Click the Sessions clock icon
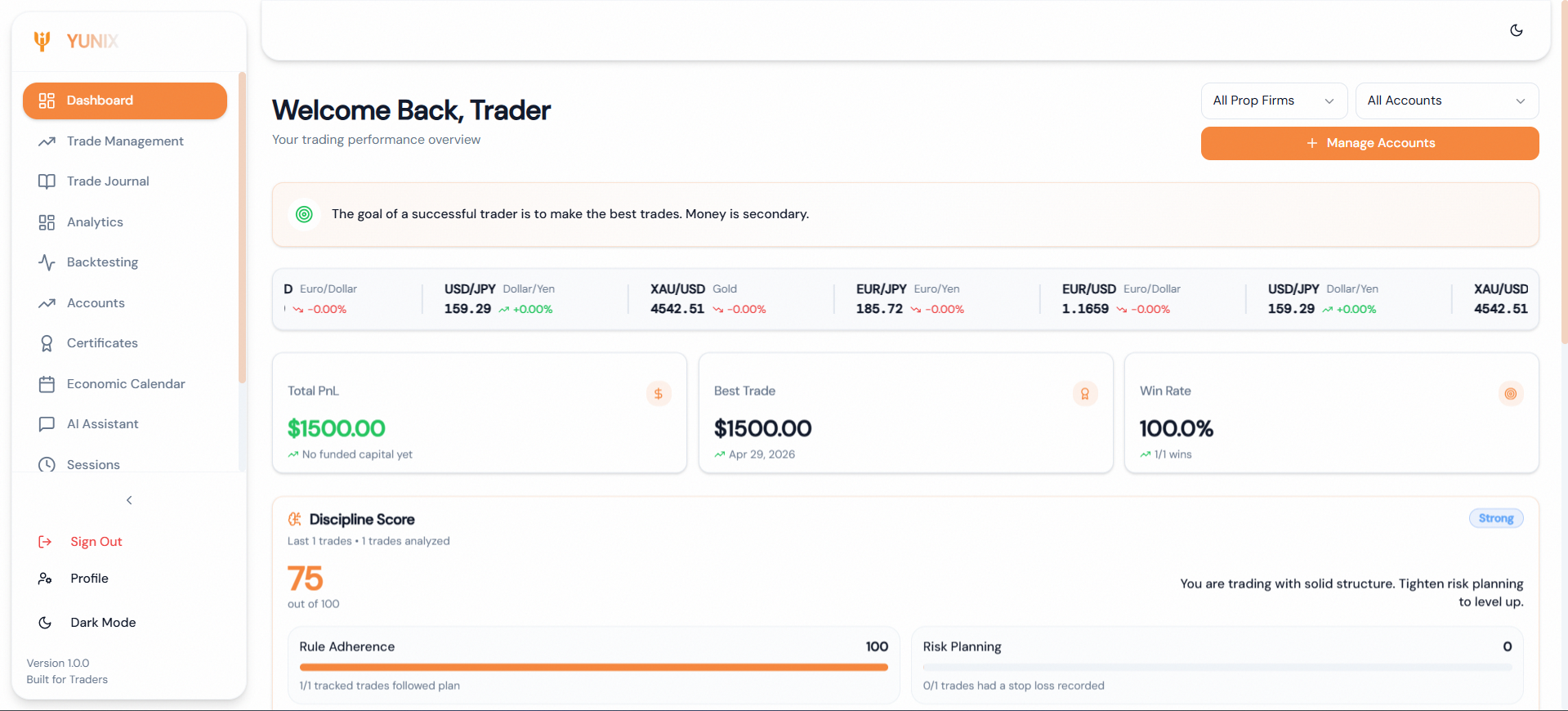The width and height of the screenshot is (1568, 711). tap(47, 464)
